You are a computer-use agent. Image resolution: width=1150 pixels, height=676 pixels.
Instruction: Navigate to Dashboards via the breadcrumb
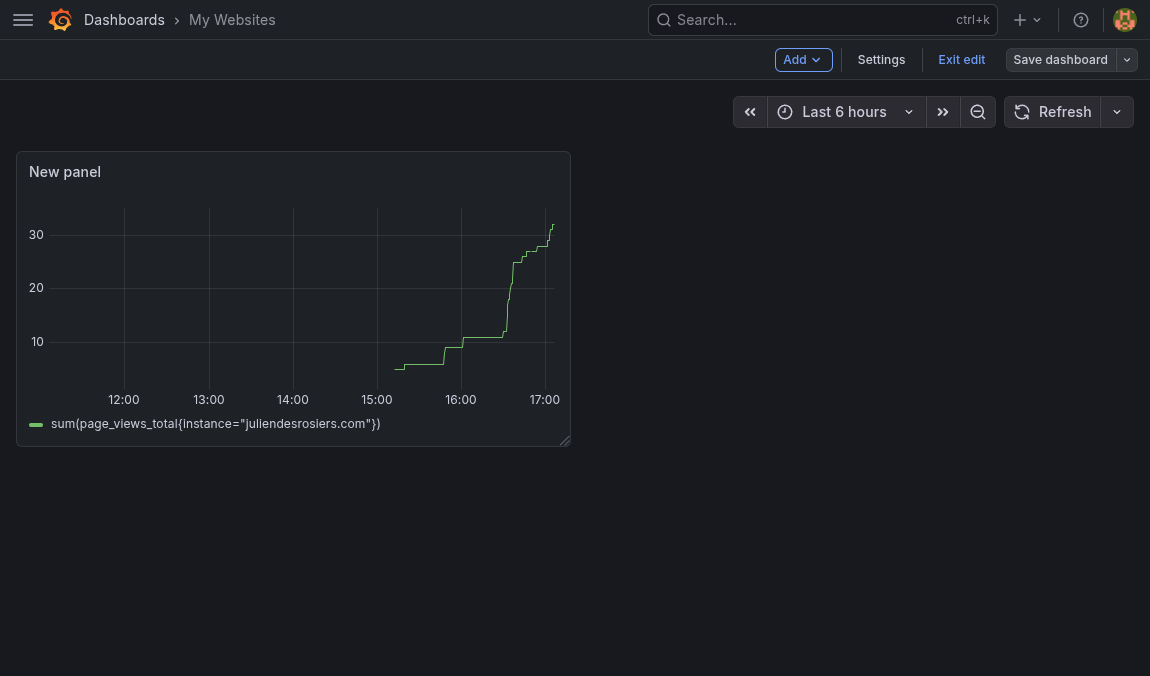pyautogui.click(x=124, y=19)
